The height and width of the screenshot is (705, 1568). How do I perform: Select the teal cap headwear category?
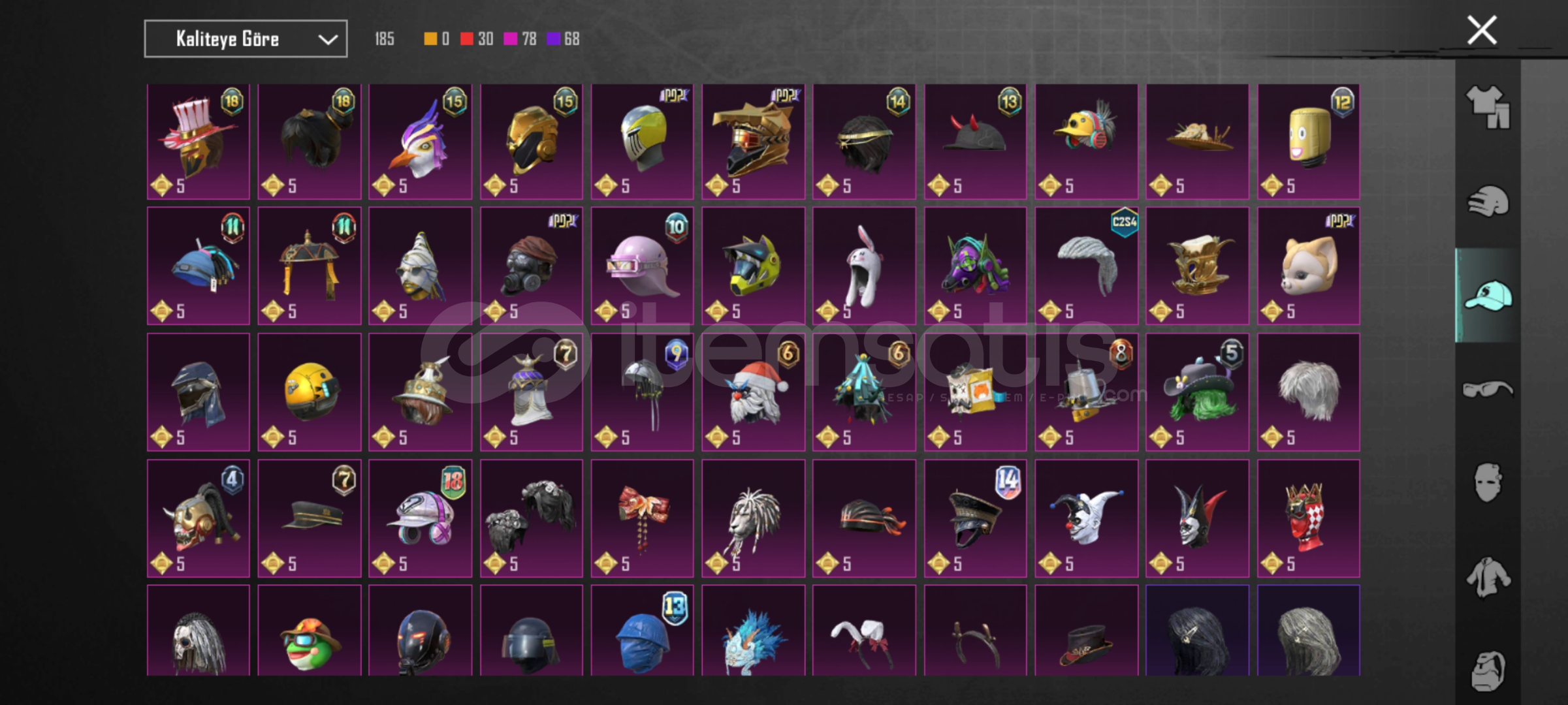(1488, 295)
